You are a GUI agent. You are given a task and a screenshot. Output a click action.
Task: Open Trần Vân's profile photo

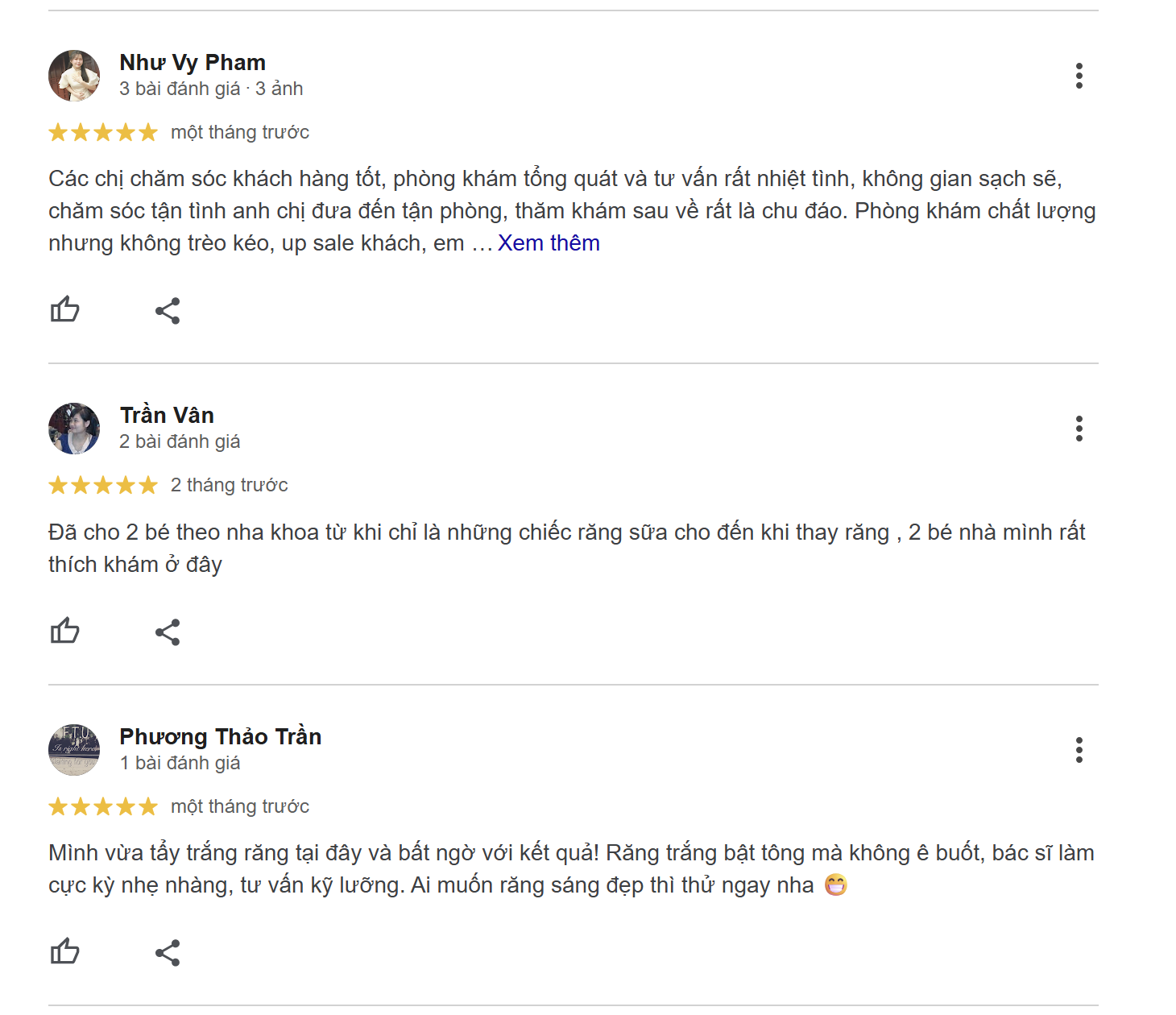74,427
